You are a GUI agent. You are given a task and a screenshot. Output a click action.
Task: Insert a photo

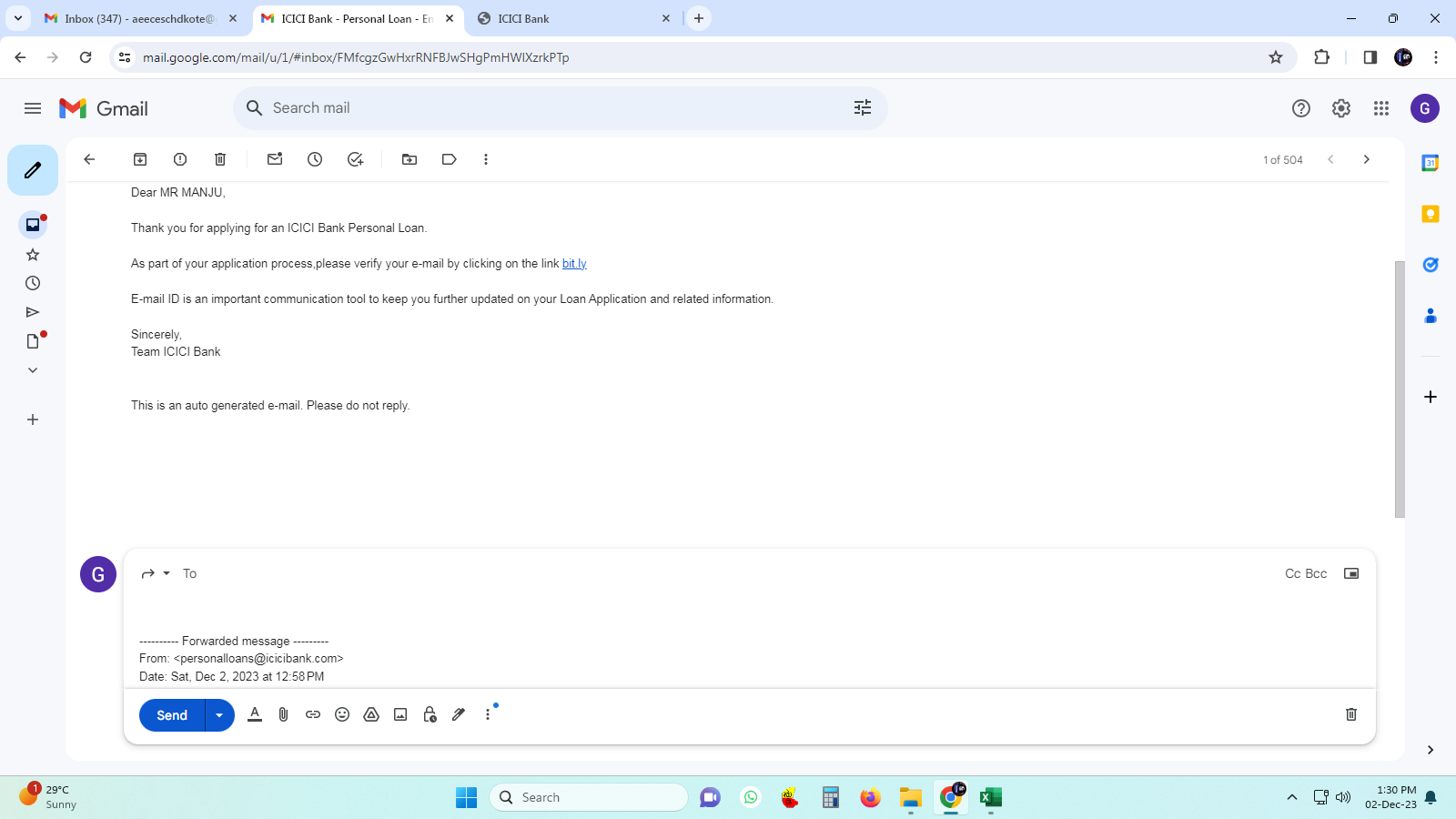pos(400,714)
